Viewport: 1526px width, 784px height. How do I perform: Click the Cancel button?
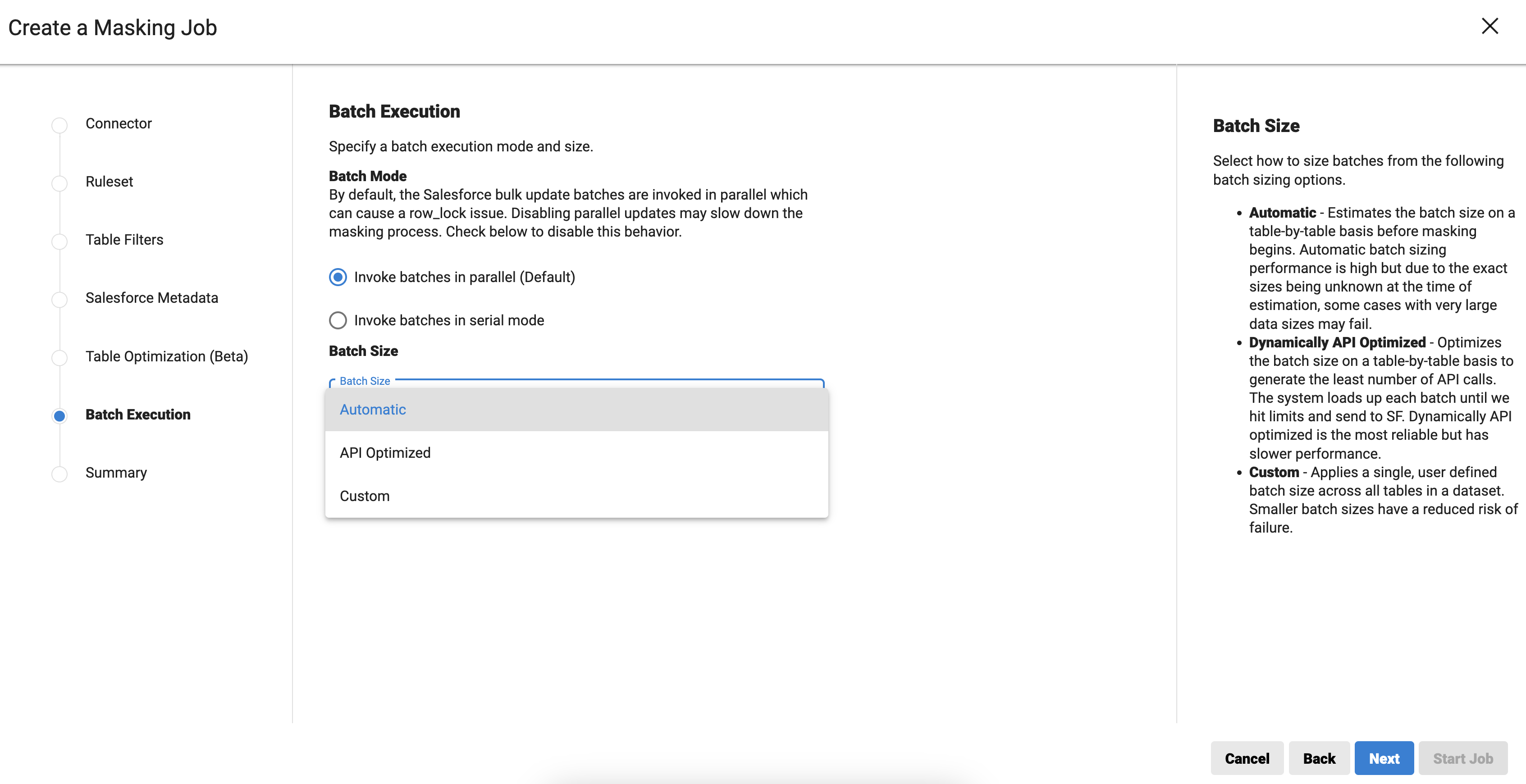[1247, 758]
